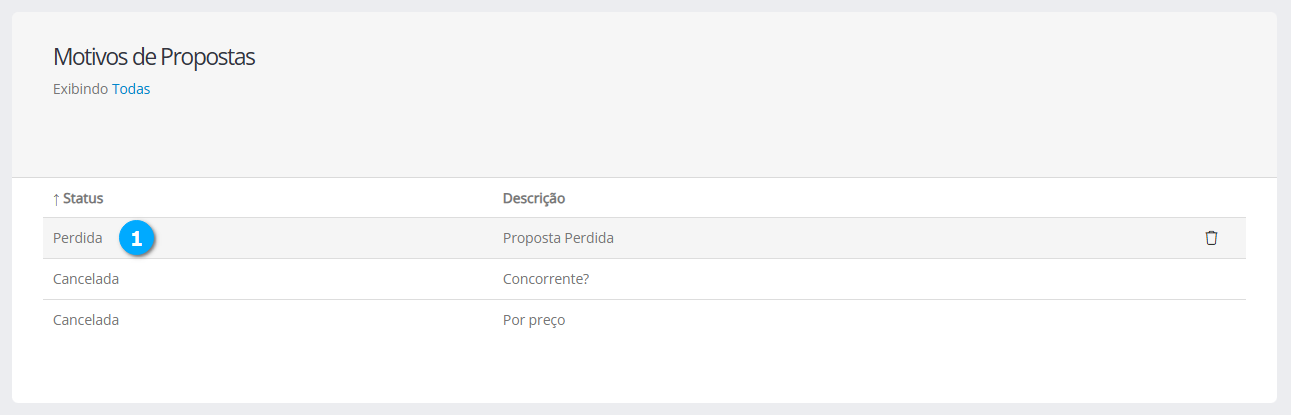Open the Por preço description
1291x415 pixels.
(x=535, y=320)
